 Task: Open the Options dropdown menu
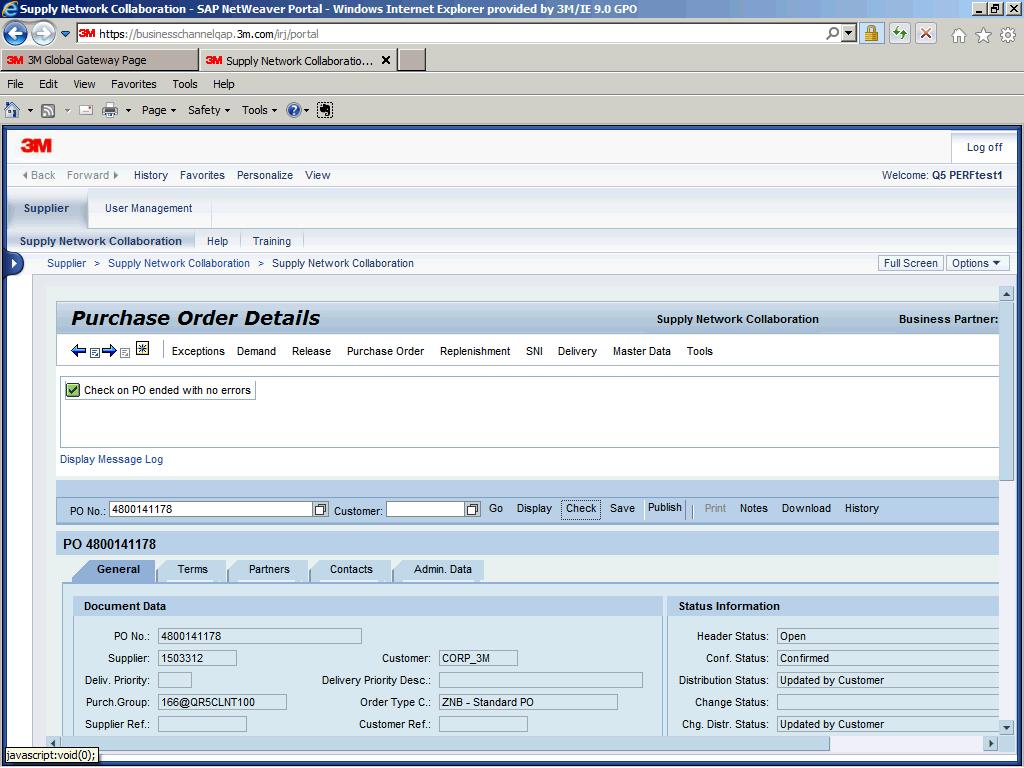[977, 263]
